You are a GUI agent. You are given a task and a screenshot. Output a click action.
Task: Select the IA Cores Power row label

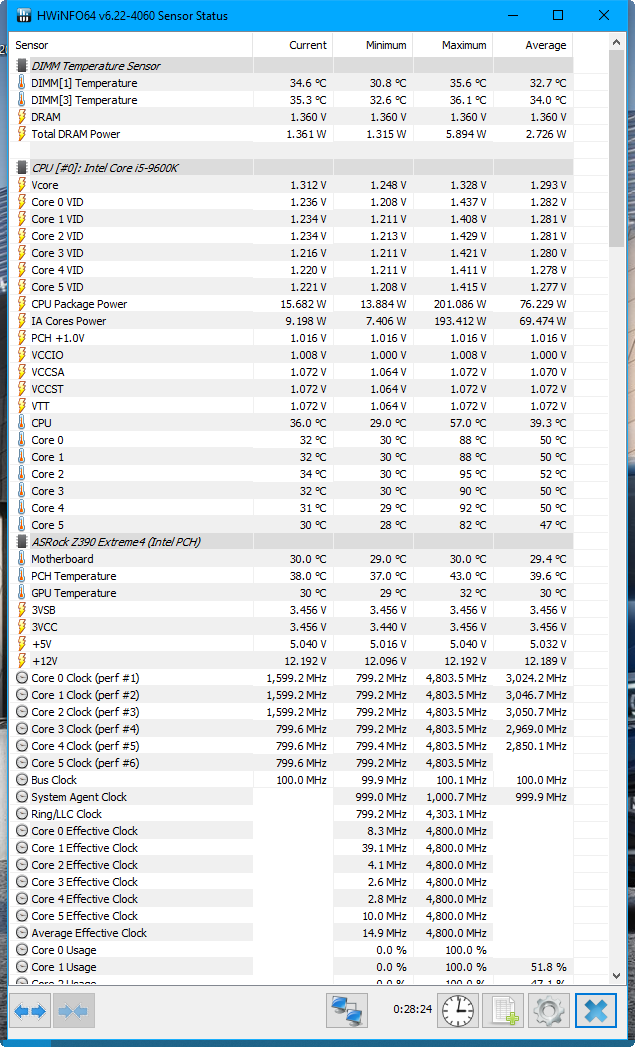[68, 321]
